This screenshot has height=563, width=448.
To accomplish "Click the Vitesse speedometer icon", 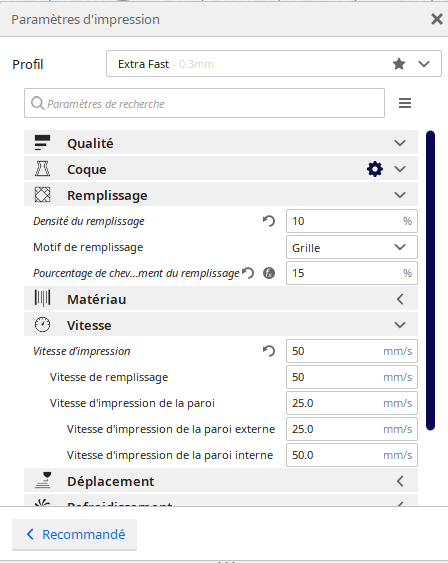I will pyautogui.click(x=42, y=325).
